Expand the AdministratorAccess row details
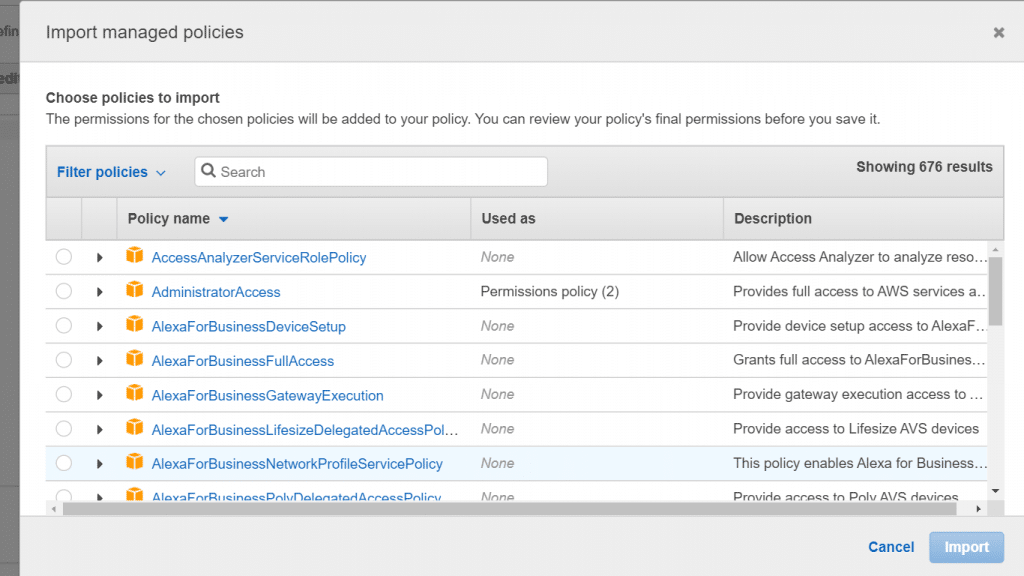1024x576 pixels. click(99, 292)
